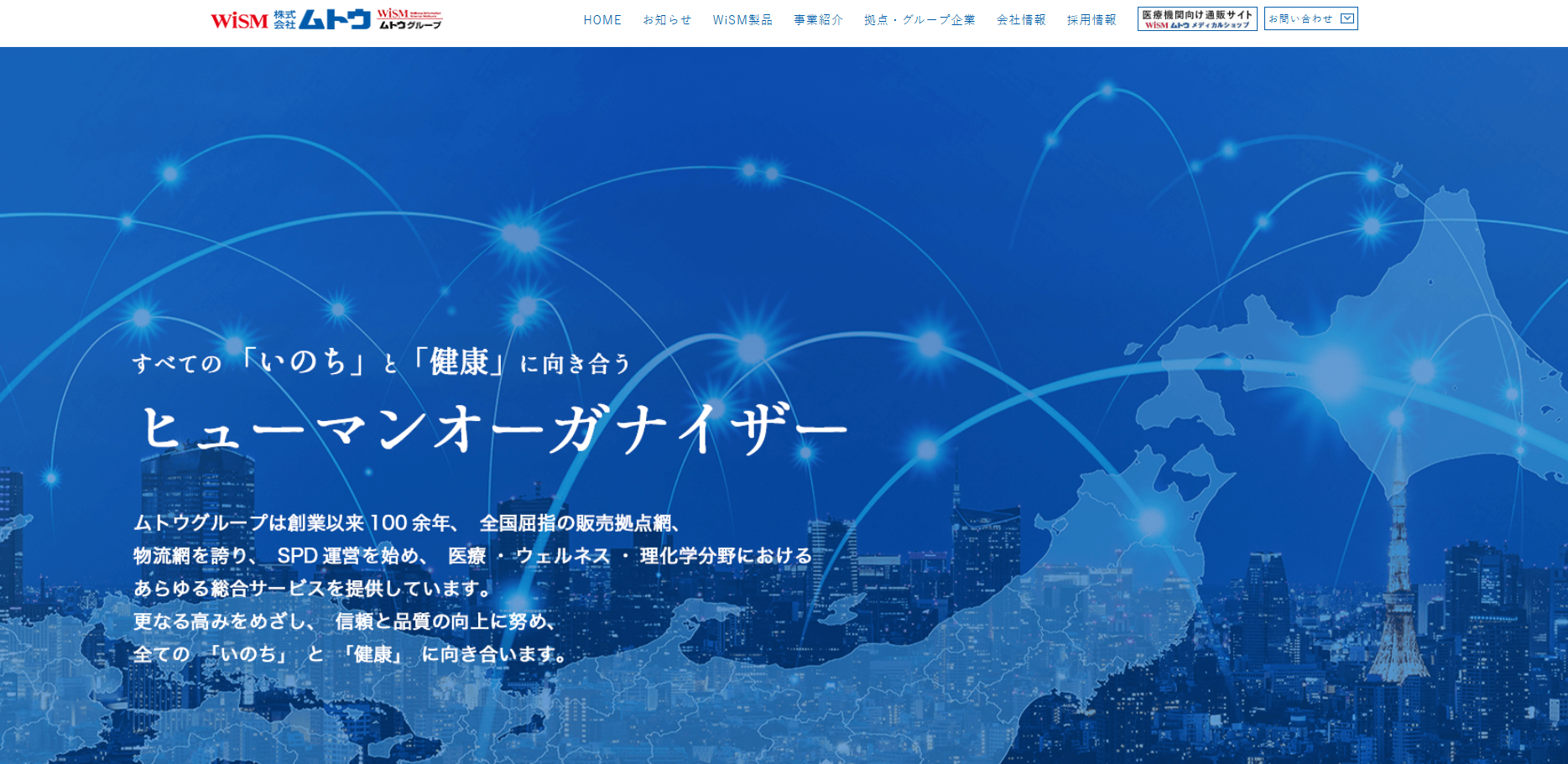Navigate to 会社情報 company info
Image resolution: width=1568 pixels, height=764 pixels.
tap(1021, 20)
